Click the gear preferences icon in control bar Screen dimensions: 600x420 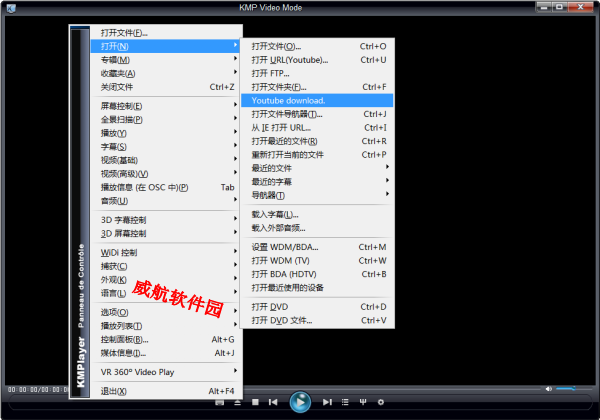click(380, 402)
